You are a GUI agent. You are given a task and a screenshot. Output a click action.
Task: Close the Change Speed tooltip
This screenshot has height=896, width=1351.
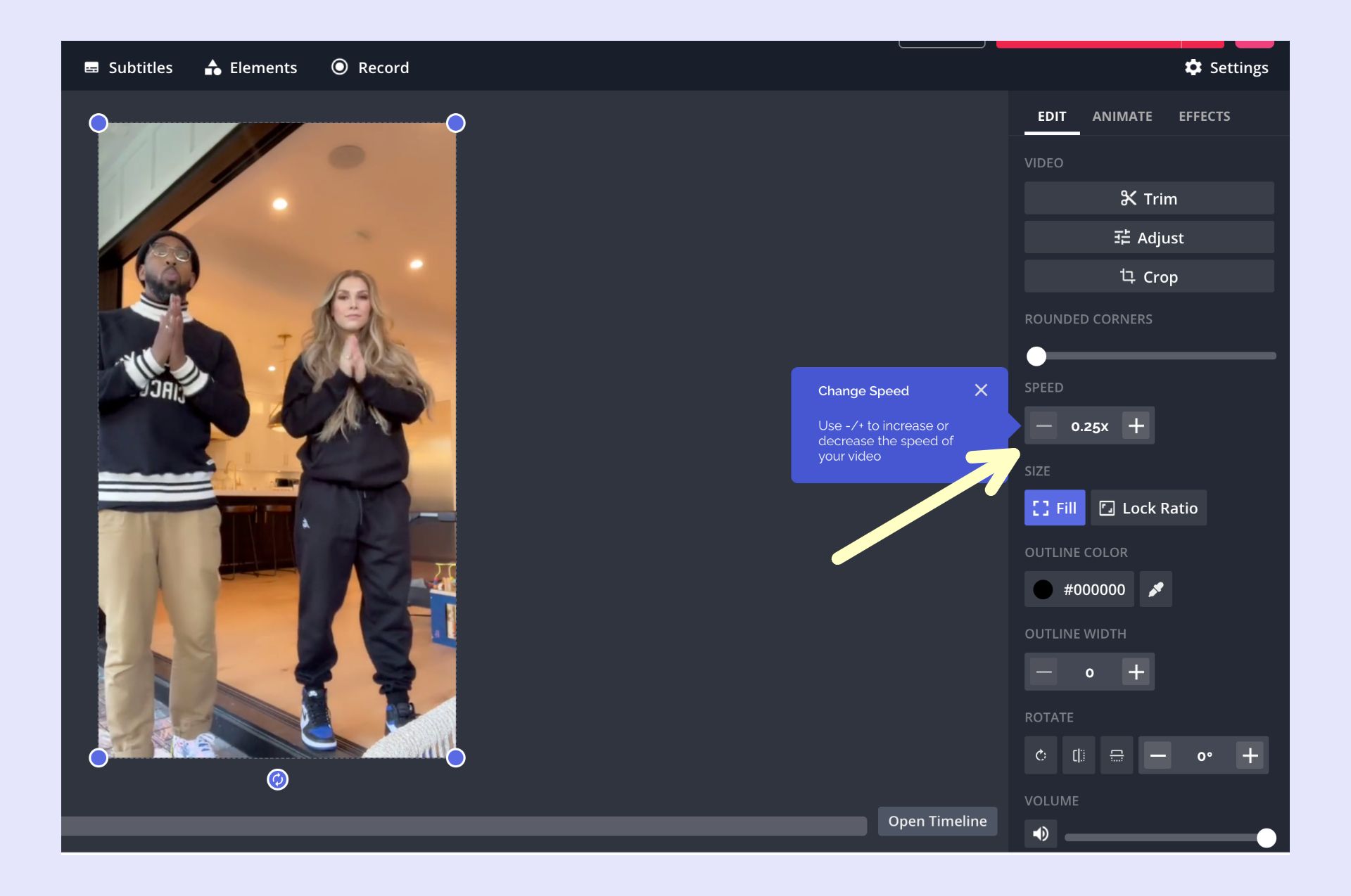[x=981, y=390]
